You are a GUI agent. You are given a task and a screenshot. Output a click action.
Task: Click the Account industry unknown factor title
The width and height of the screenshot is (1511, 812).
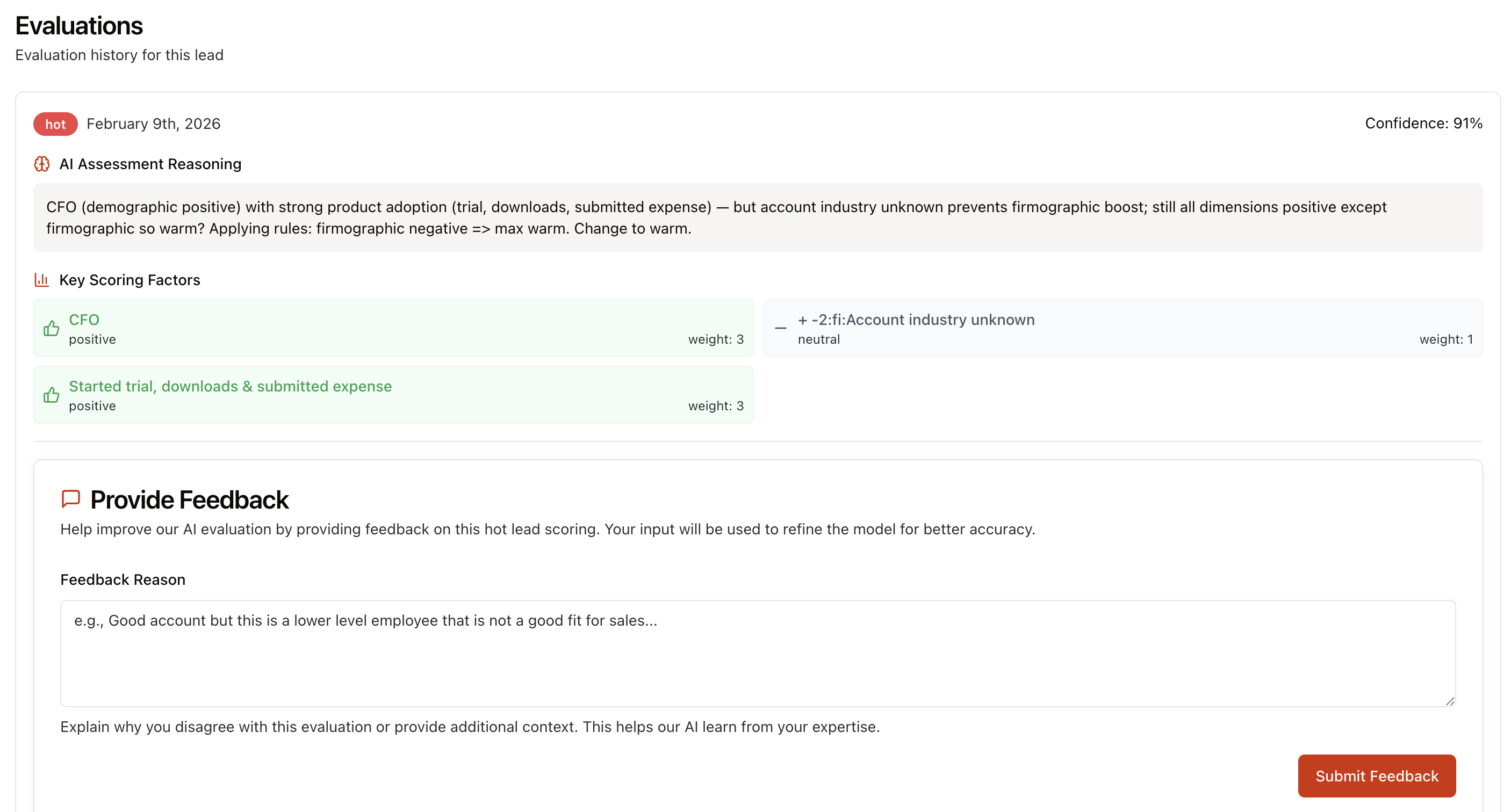coord(916,320)
